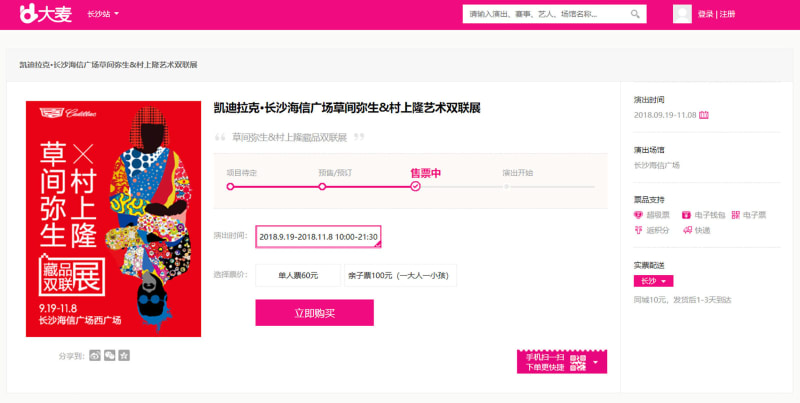This screenshot has height=403, width=800.
Task: Open the 注册 register link
Action: [x=728, y=14]
